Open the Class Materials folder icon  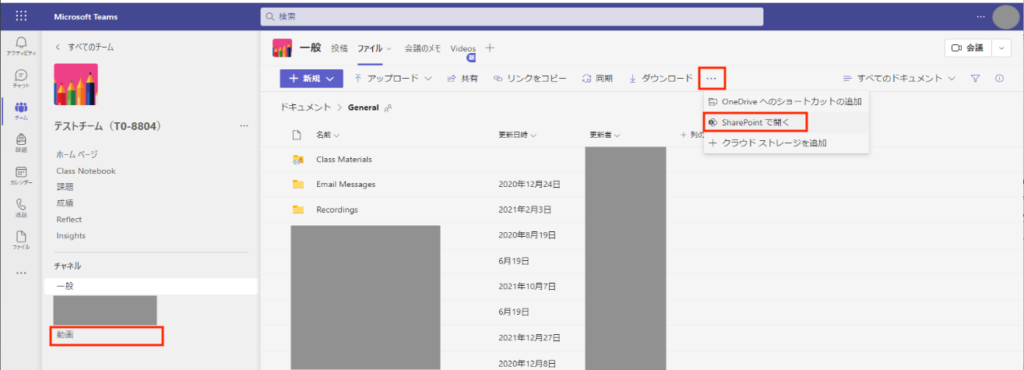pos(298,159)
